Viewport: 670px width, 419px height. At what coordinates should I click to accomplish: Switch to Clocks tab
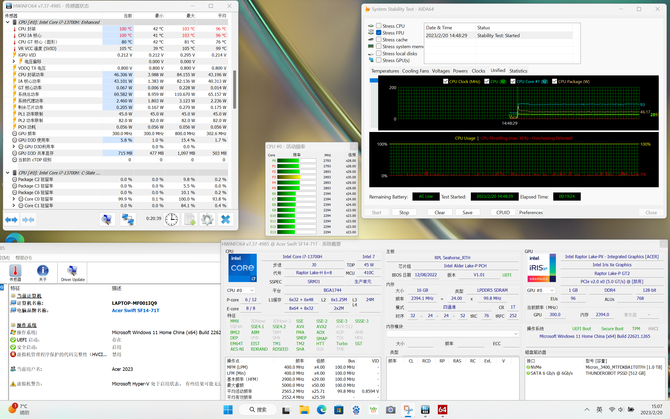(x=478, y=71)
